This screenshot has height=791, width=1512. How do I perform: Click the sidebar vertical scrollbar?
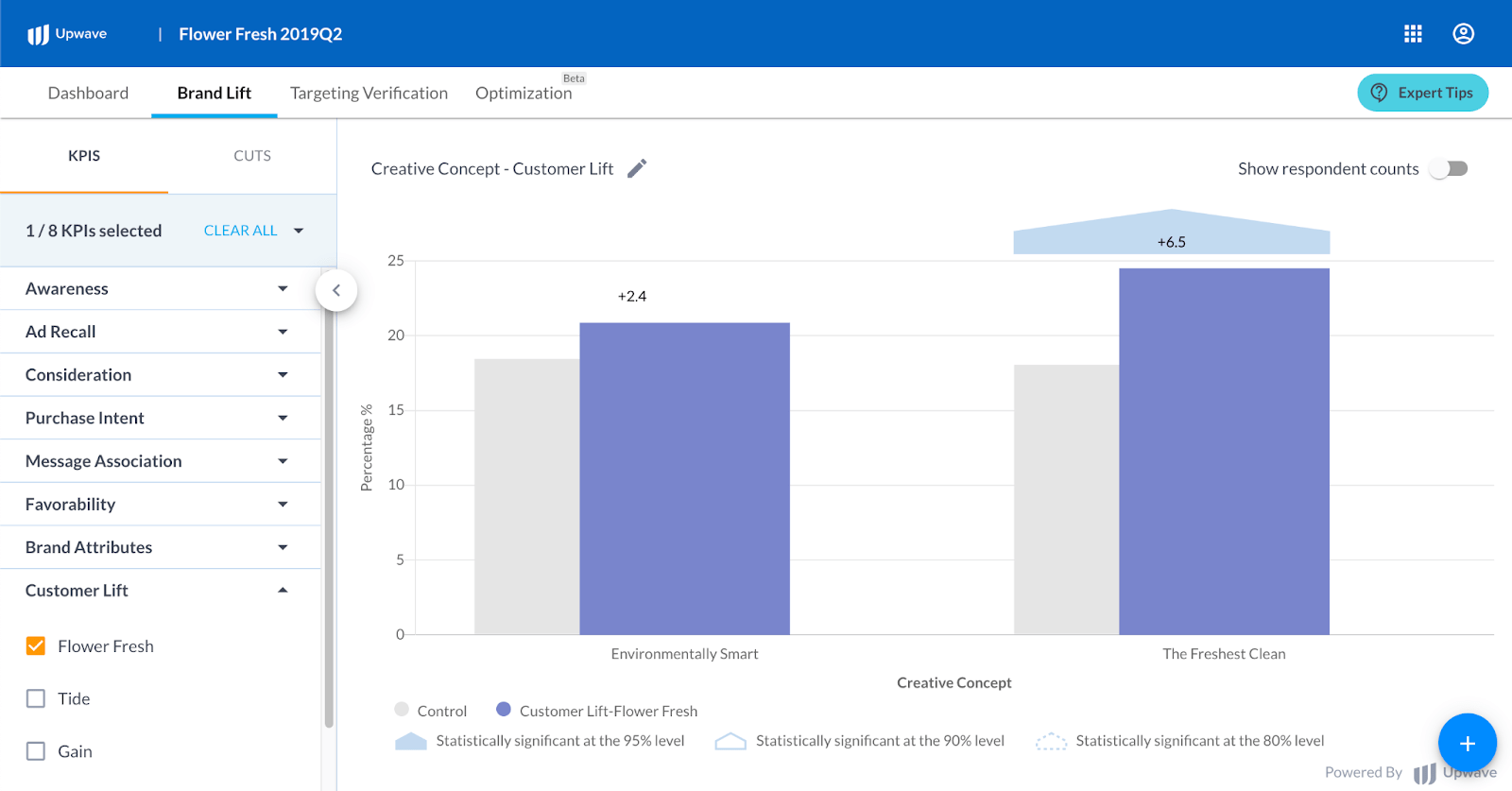(329, 520)
